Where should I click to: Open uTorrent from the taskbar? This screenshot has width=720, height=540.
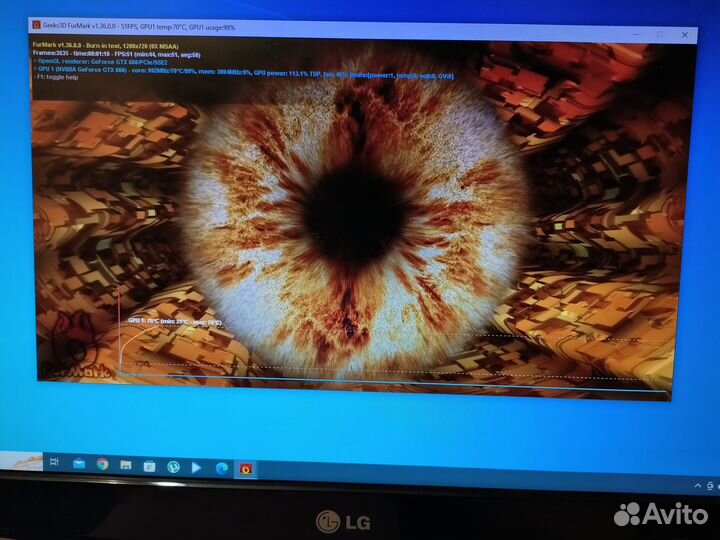173,466
